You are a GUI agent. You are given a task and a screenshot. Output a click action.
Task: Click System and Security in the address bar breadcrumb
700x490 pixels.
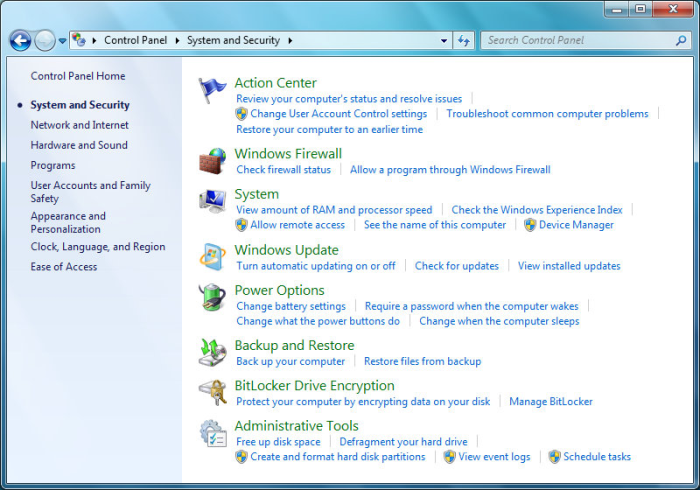coord(233,41)
